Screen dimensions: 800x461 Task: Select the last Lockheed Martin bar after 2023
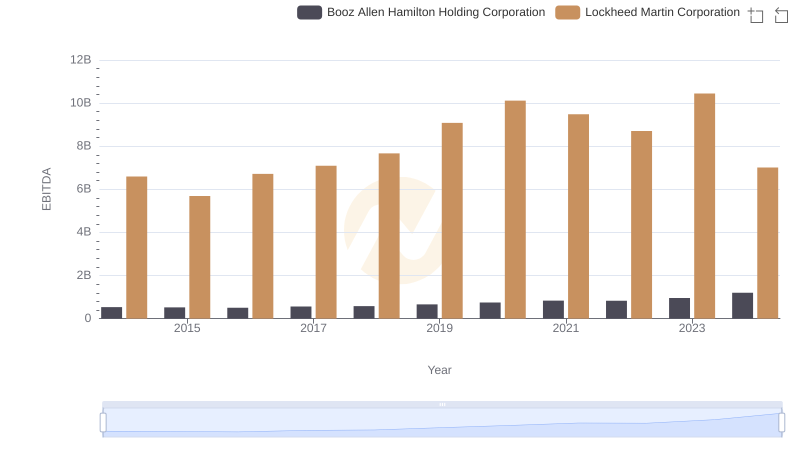[x=767, y=243]
